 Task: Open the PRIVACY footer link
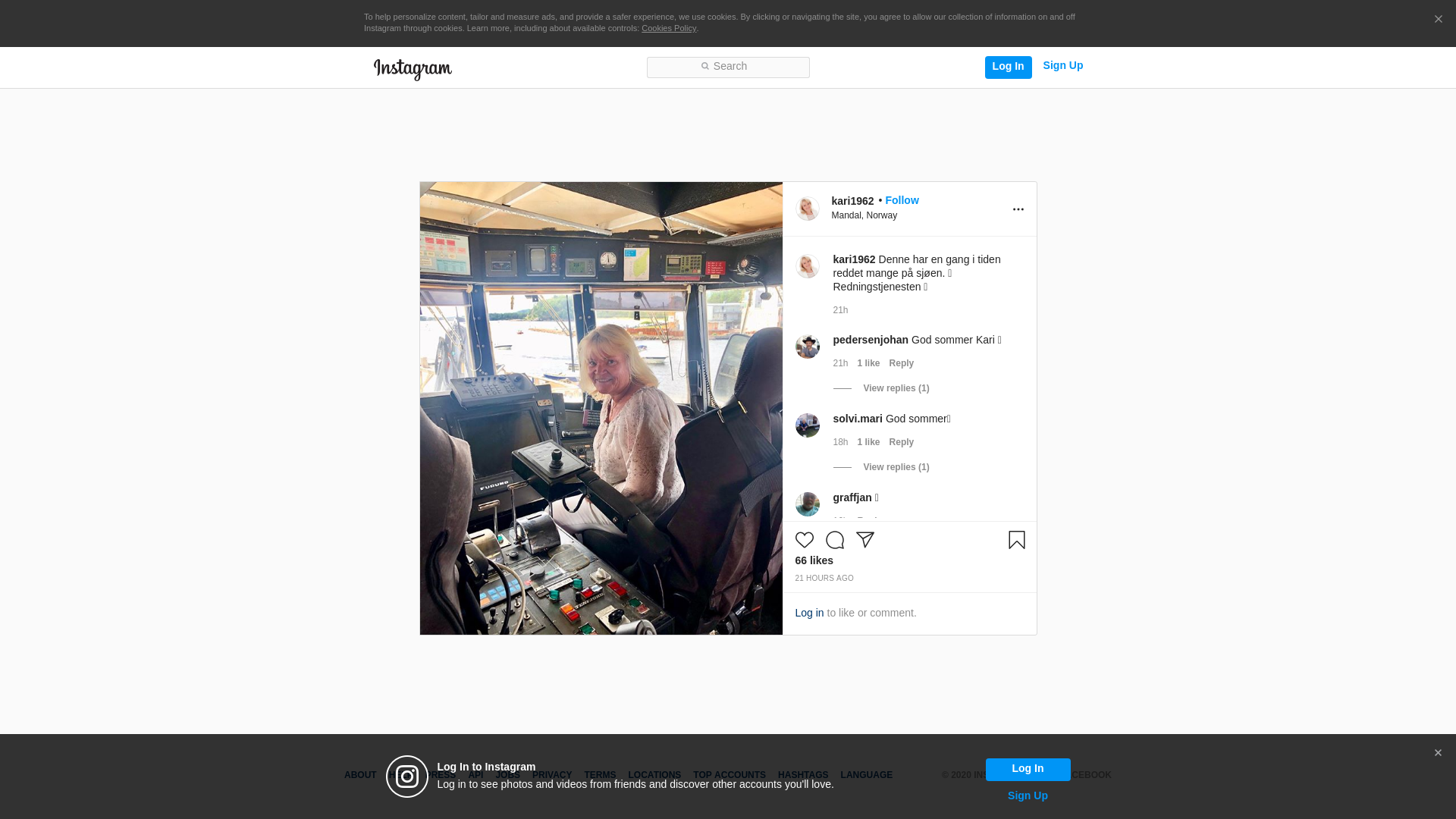(x=552, y=775)
